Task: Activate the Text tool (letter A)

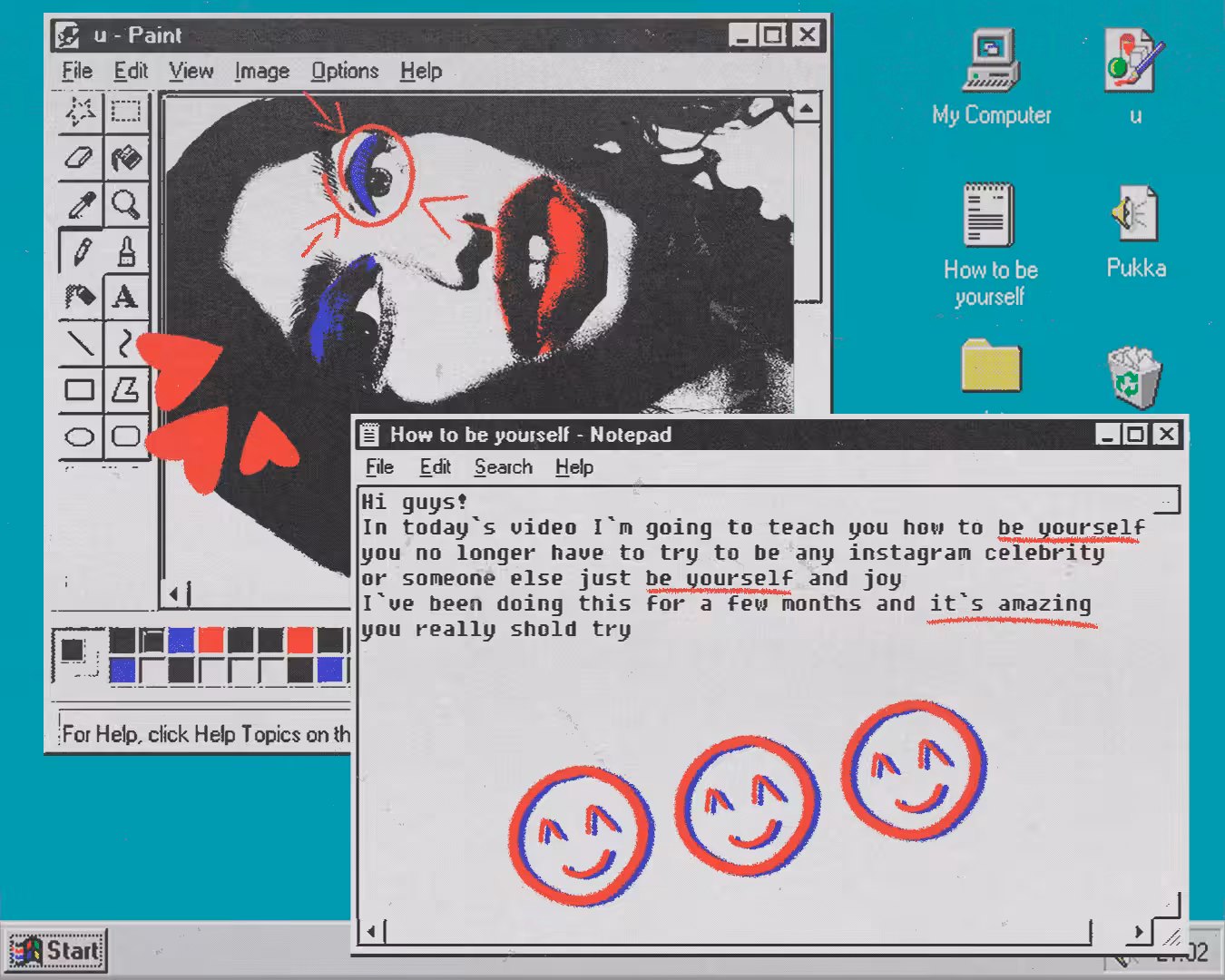Action: pyautogui.click(x=126, y=297)
